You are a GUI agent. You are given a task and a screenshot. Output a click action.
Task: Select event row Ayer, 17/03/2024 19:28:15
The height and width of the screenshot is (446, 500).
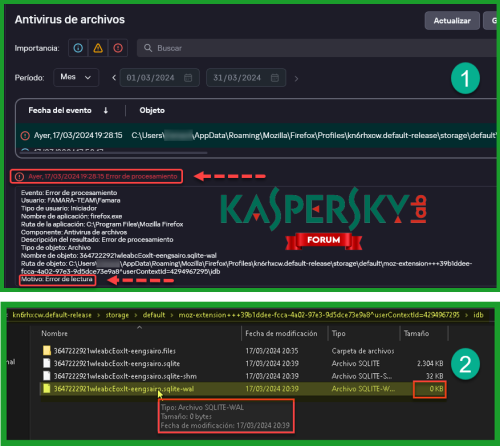[x=257, y=135]
